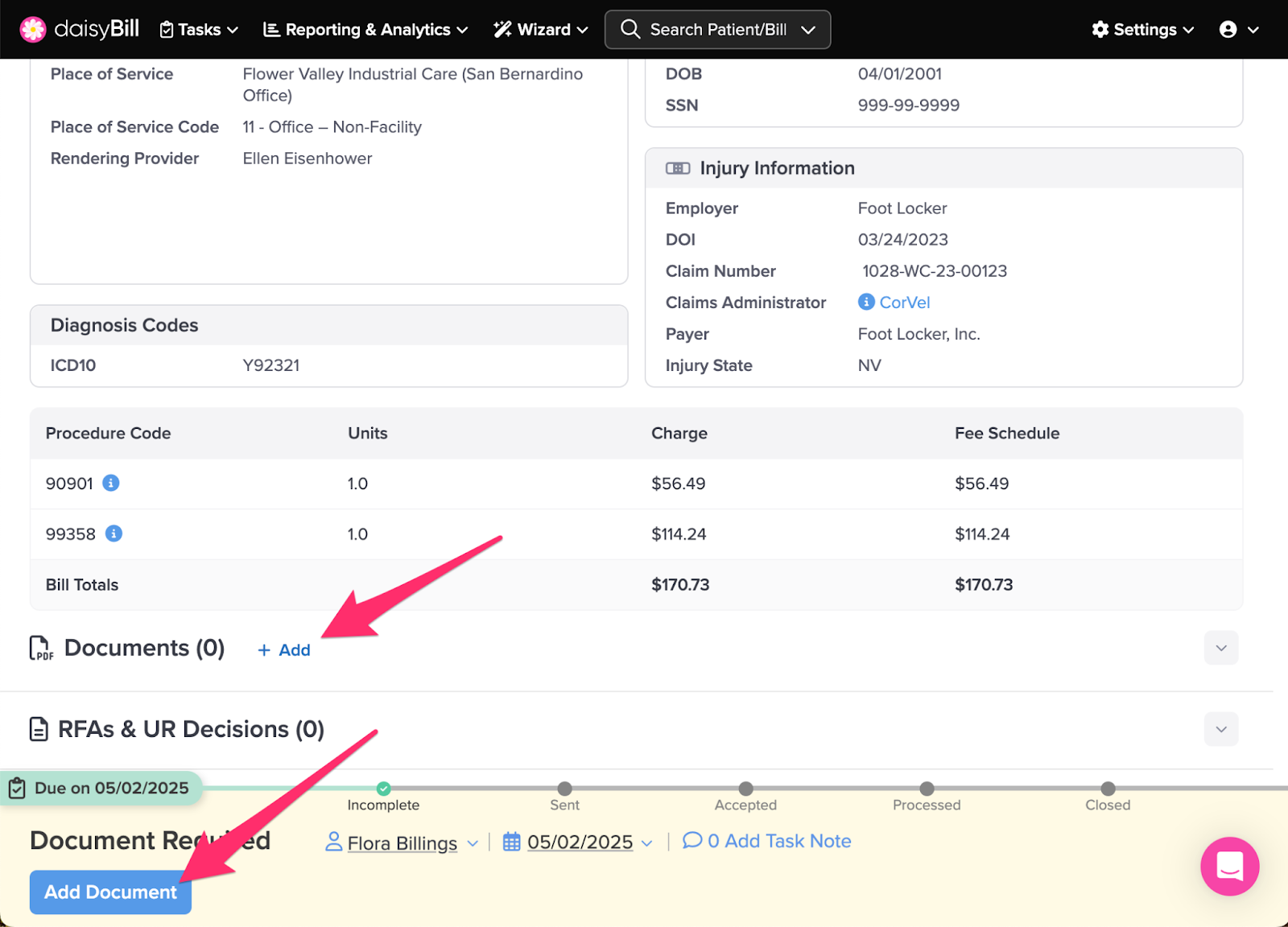The image size is (1288, 927).
Task: Click the assignee person icon
Action: pos(333,842)
